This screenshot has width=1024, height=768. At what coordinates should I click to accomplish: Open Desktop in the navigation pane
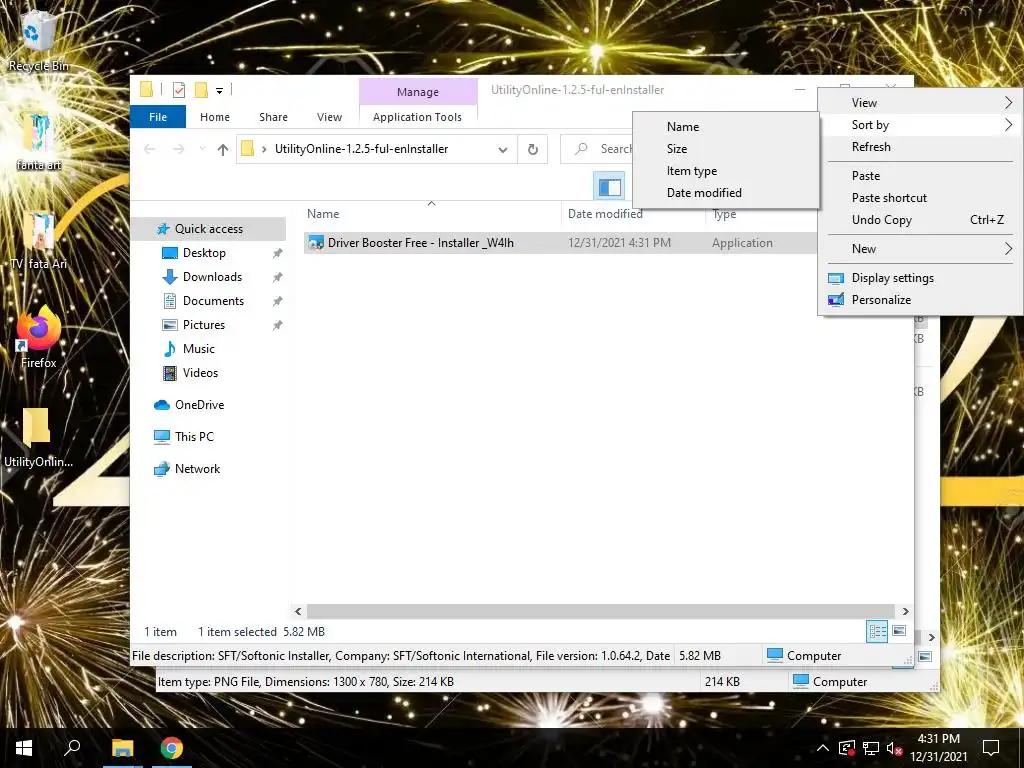point(204,253)
